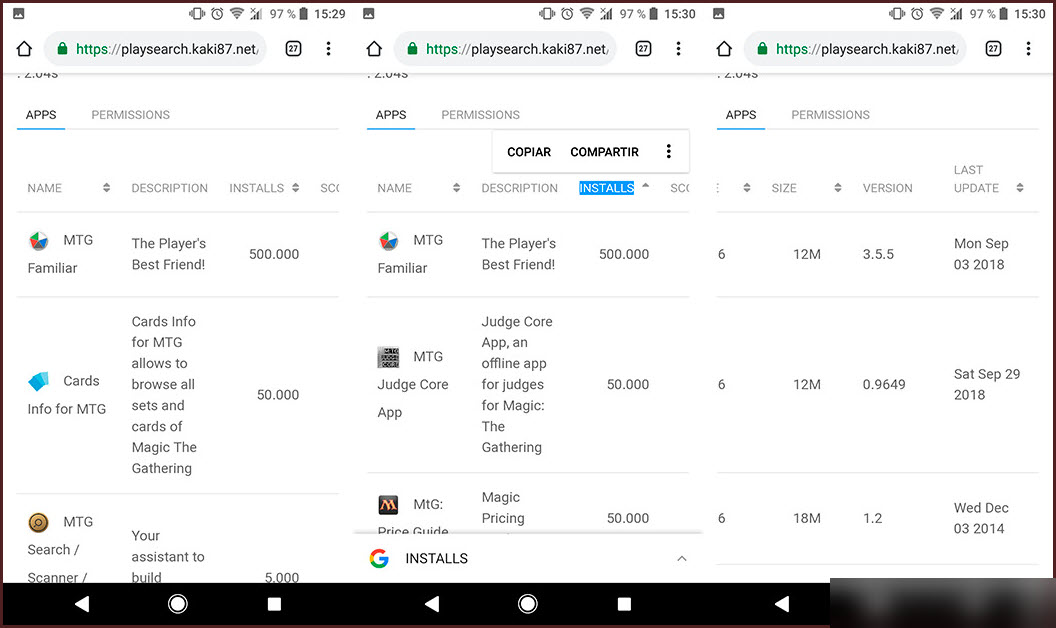This screenshot has height=628, width=1056.
Task: Sort by NAME on the left phone screen
Action: click(68, 188)
